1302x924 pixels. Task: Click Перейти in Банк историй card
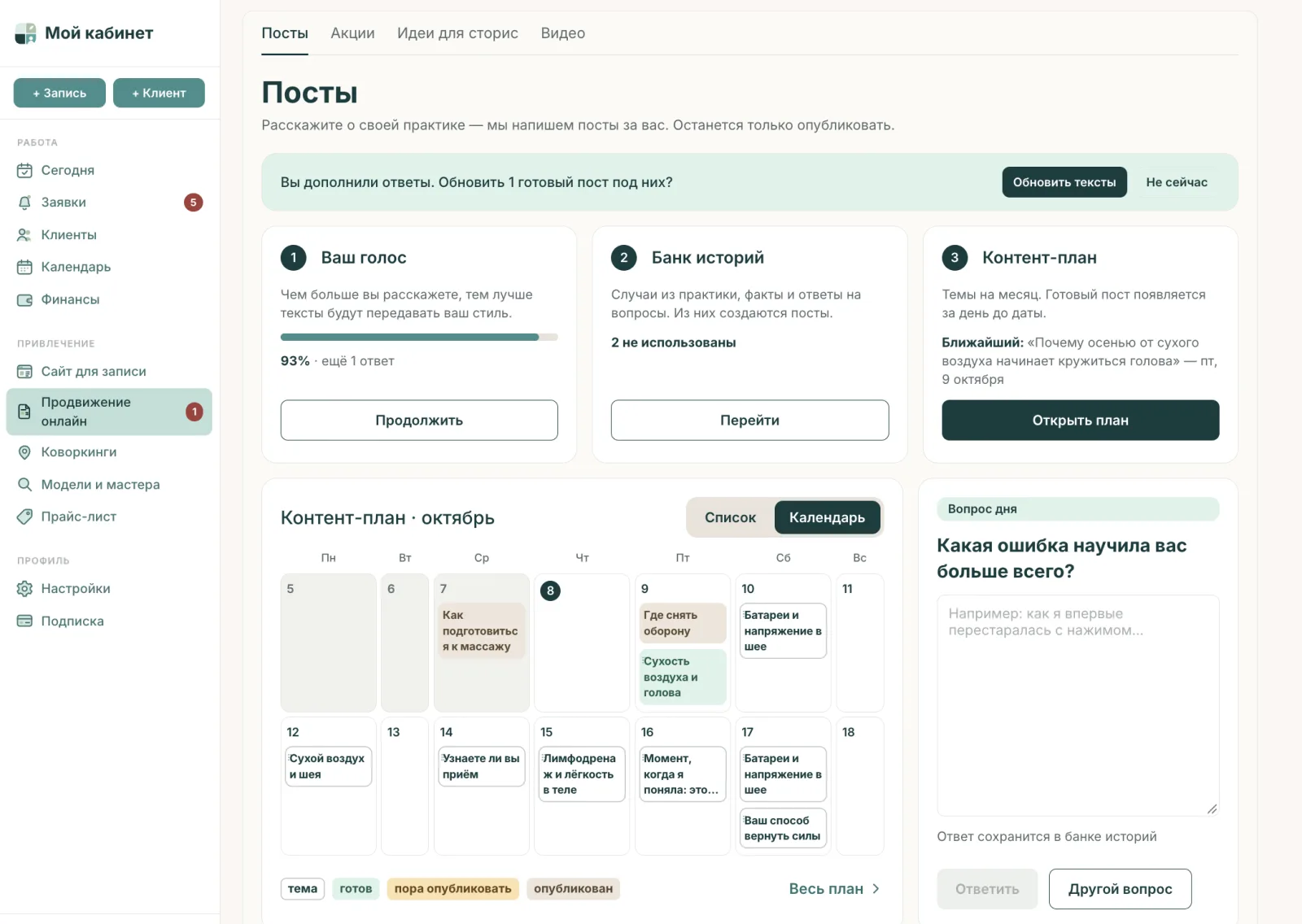point(749,421)
